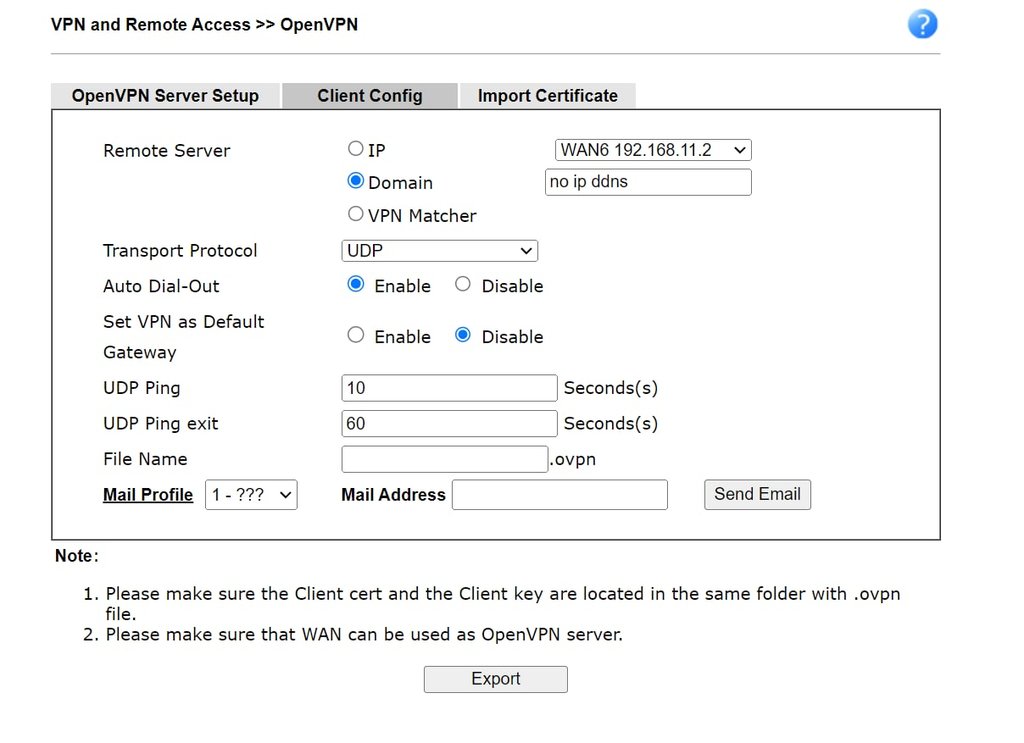
Task: Select the Client Config tab
Action: click(370, 96)
